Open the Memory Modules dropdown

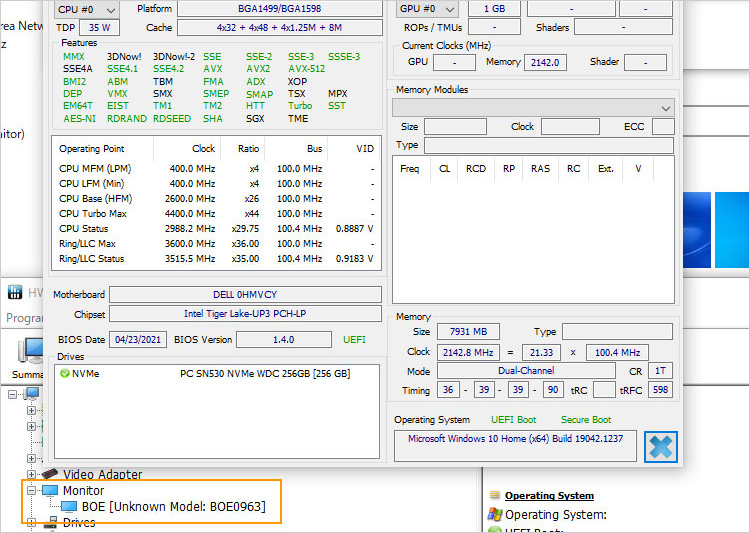point(534,107)
